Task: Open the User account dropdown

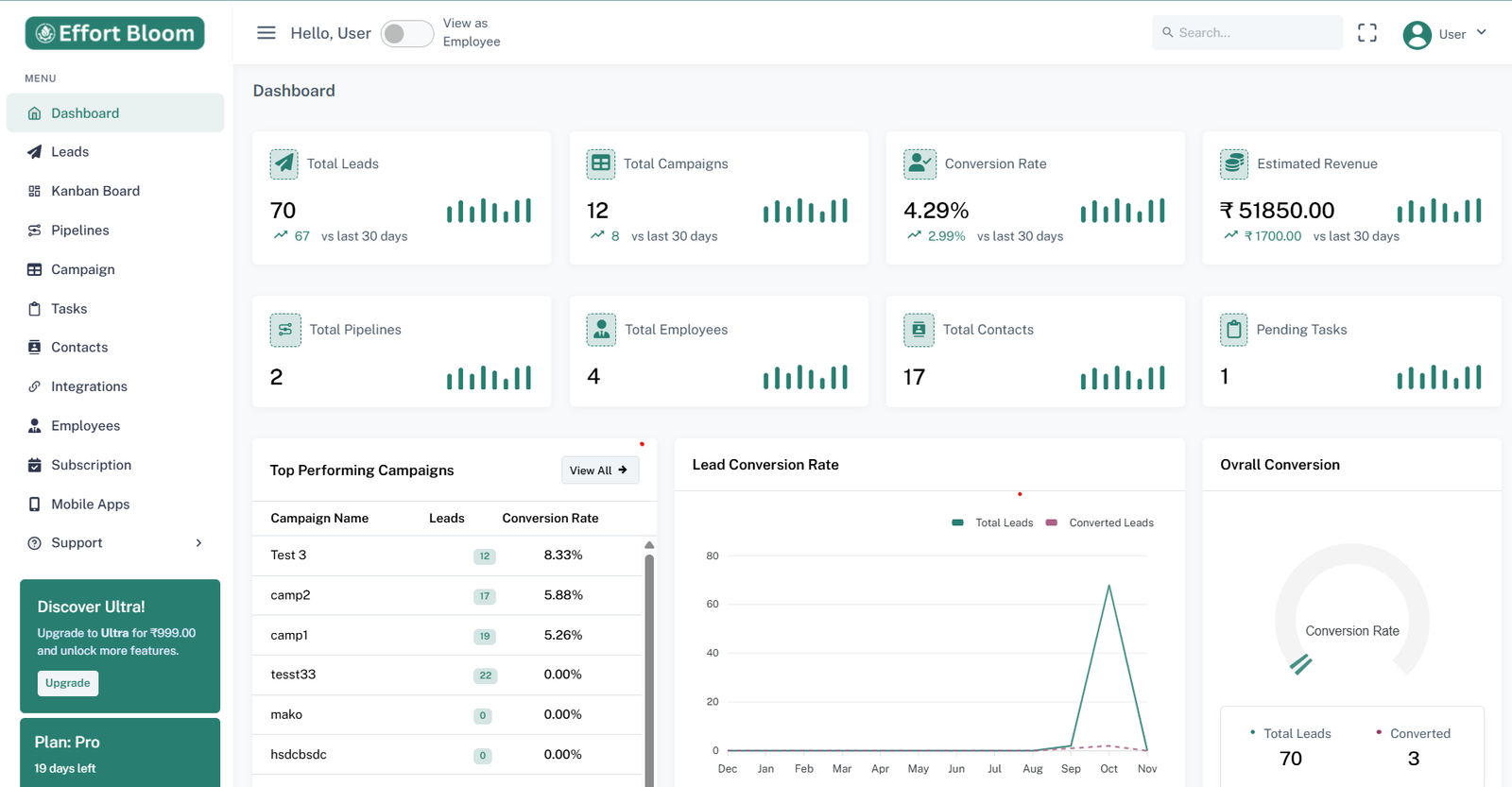Action: tap(1445, 34)
